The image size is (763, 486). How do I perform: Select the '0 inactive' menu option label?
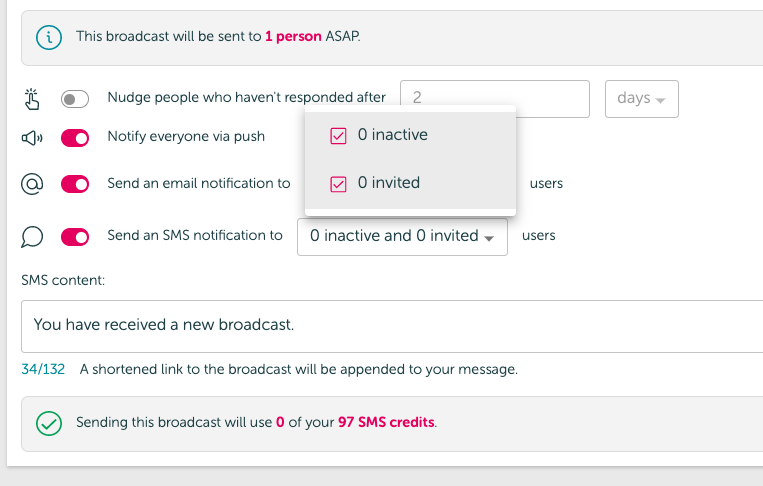[x=393, y=134]
